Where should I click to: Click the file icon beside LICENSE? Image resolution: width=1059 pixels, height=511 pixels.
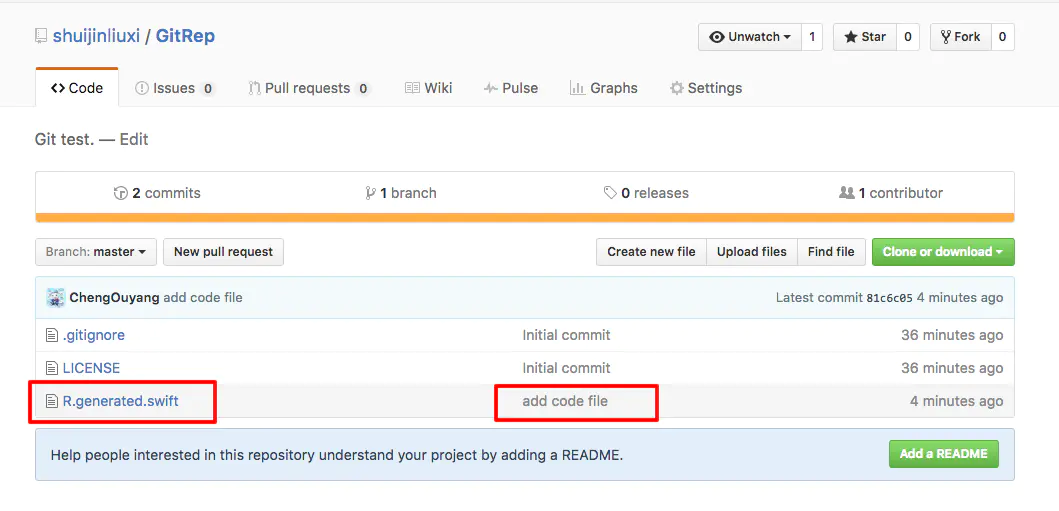[x=51, y=369]
